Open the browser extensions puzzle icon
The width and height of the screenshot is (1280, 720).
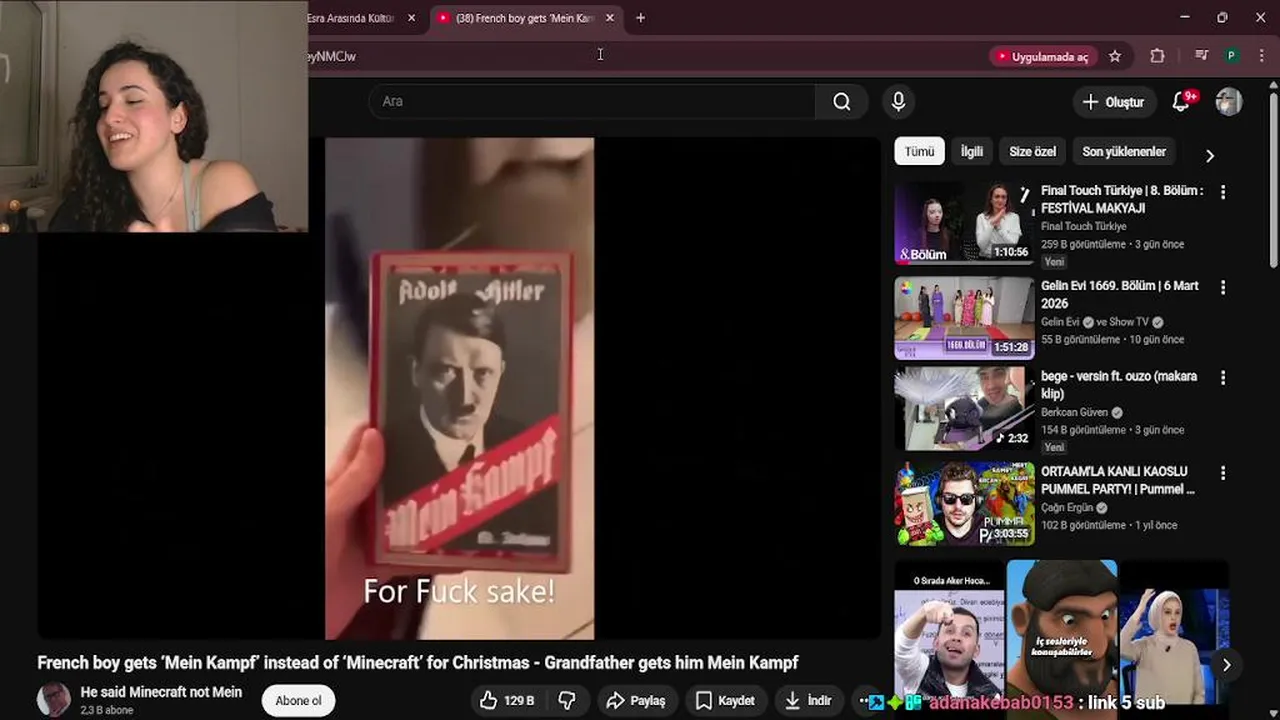(1157, 56)
